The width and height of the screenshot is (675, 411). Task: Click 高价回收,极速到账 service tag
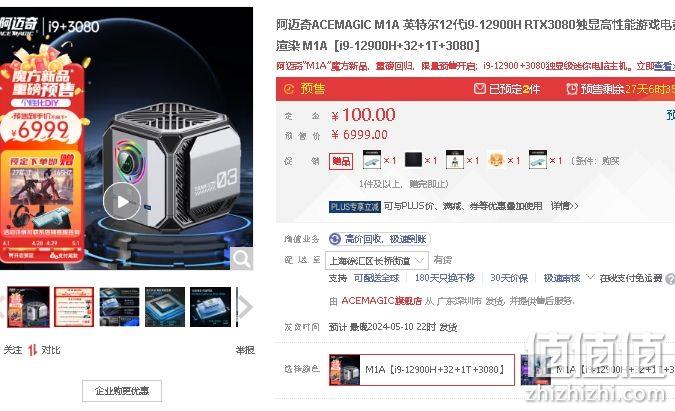(380, 239)
